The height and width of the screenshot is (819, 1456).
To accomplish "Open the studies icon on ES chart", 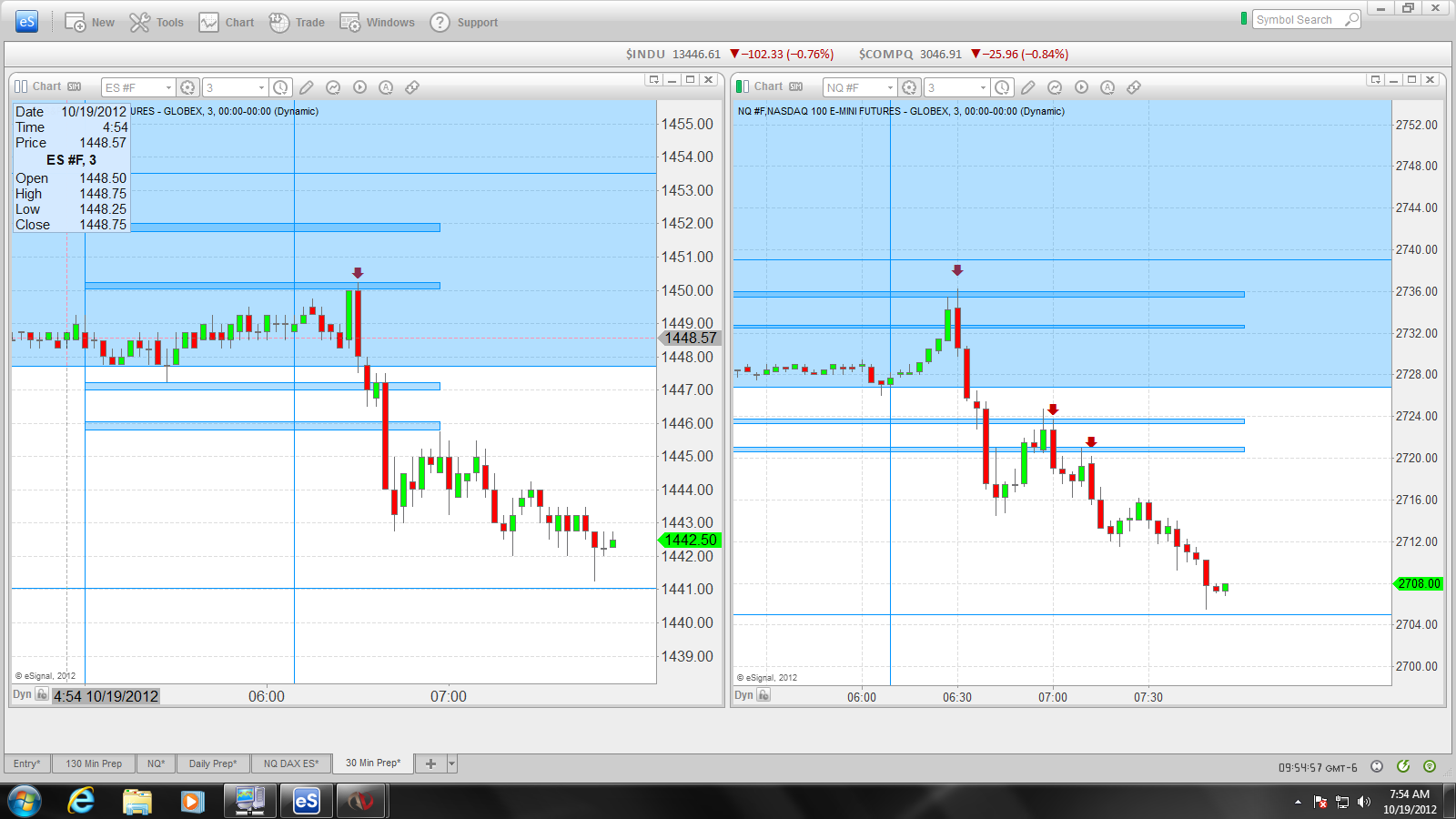I will point(333,87).
